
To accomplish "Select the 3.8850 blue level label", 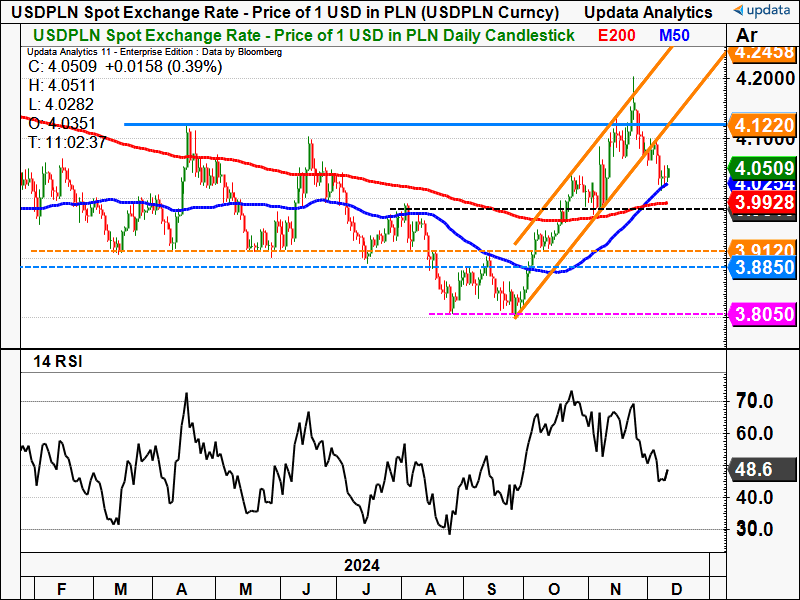I will [763, 267].
